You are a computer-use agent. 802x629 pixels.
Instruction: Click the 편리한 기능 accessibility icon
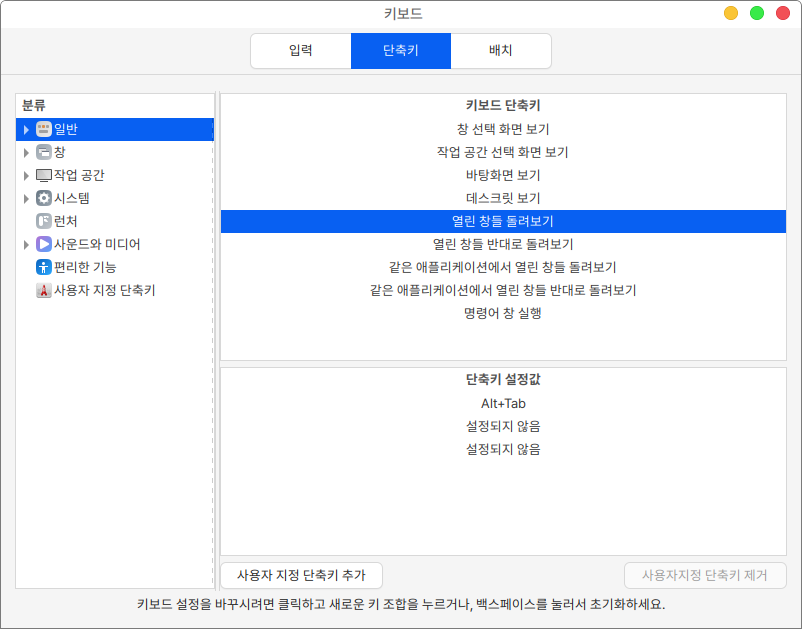[43, 267]
